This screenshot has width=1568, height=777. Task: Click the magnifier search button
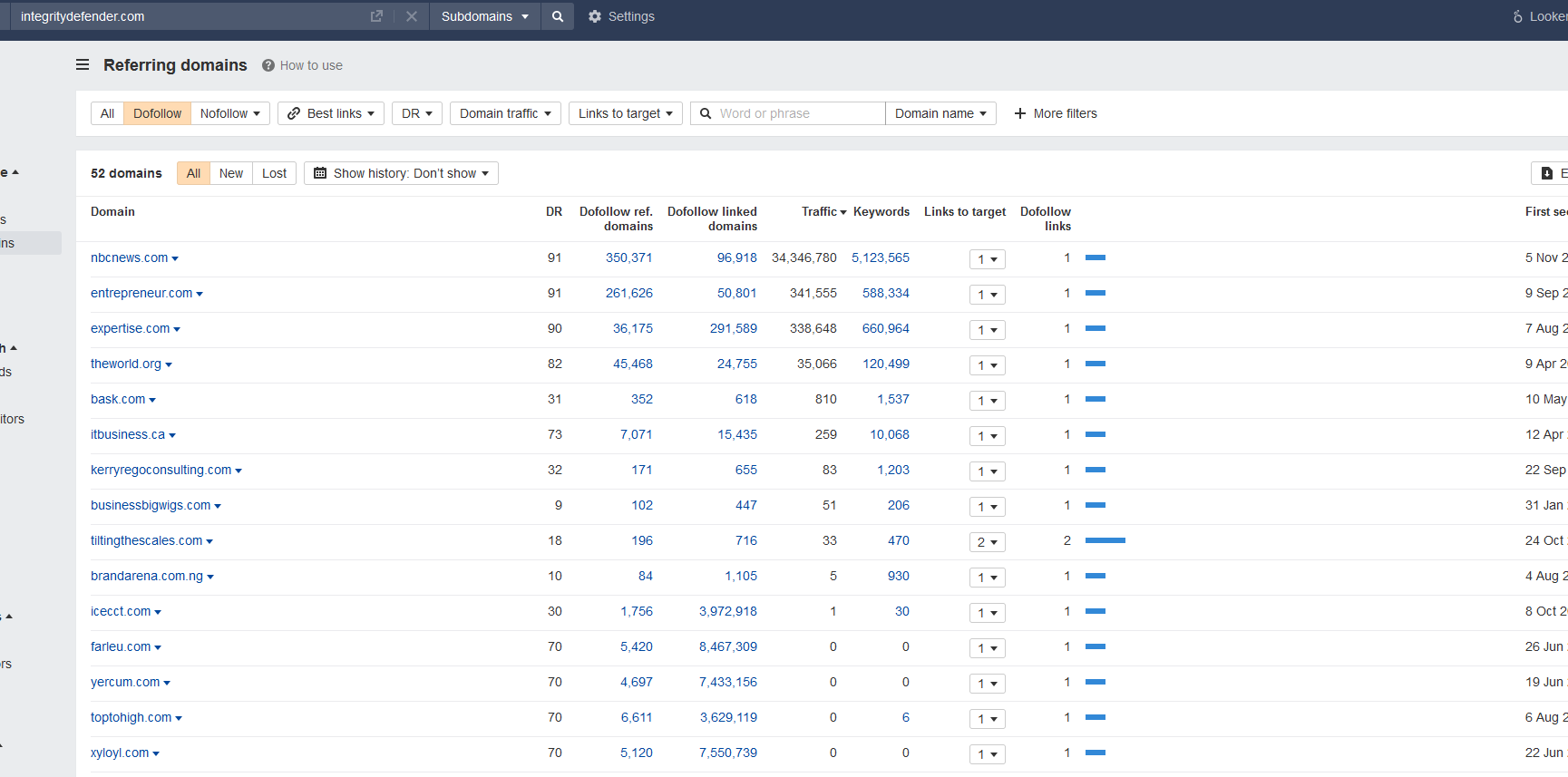tap(558, 16)
